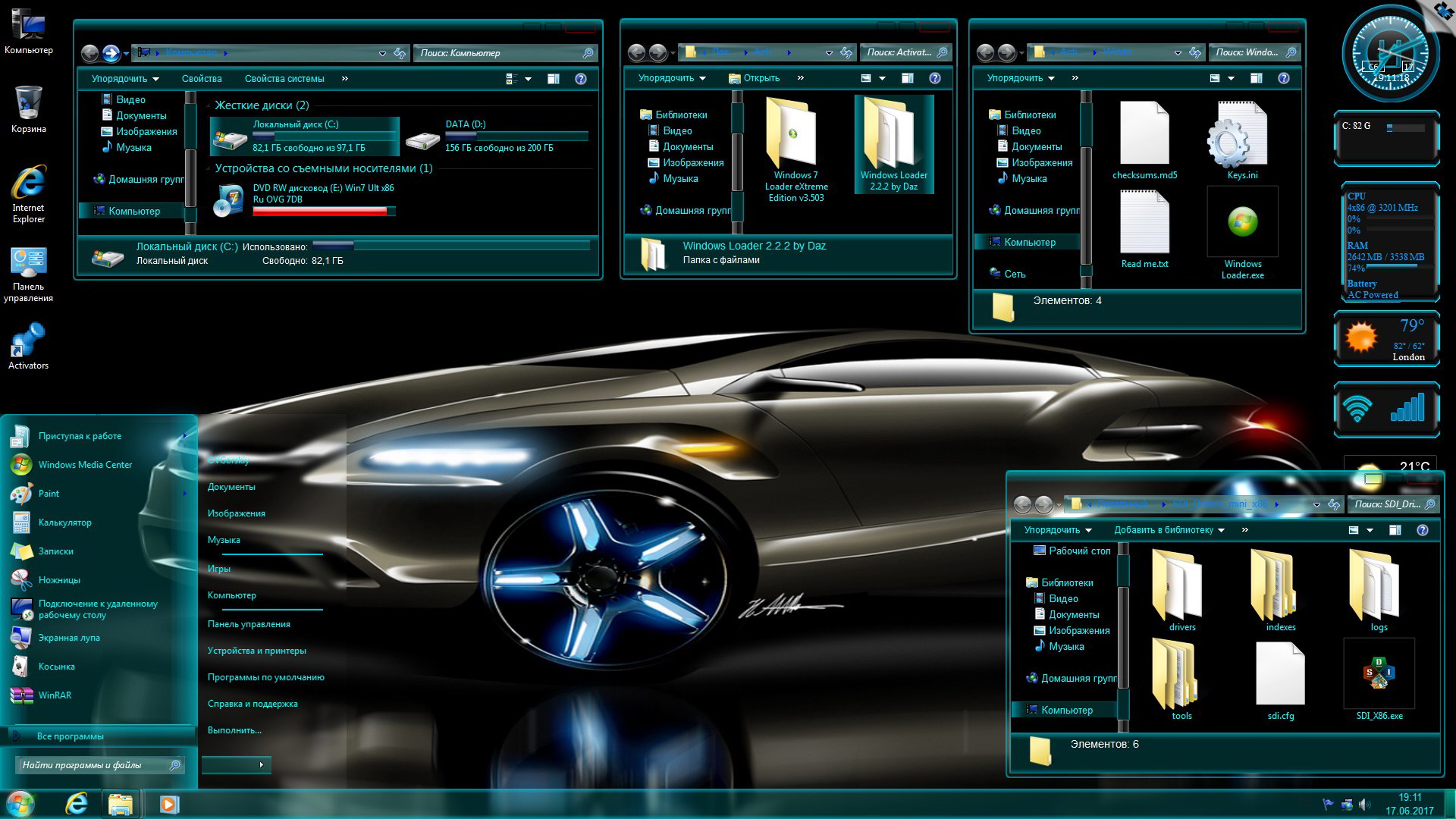
Task: Launch WinRAR from Start menu
Action: [x=99, y=695]
